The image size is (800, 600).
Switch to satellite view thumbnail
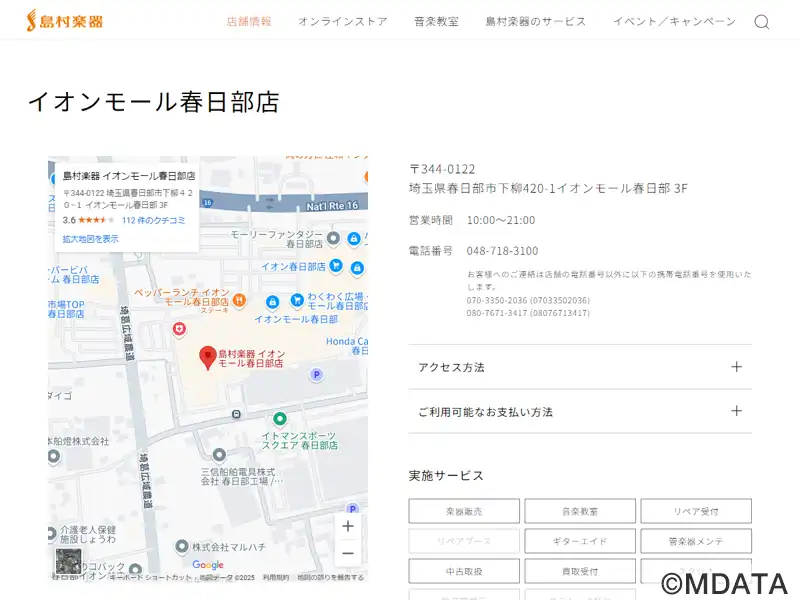pyautogui.click(x=68, y=561)
